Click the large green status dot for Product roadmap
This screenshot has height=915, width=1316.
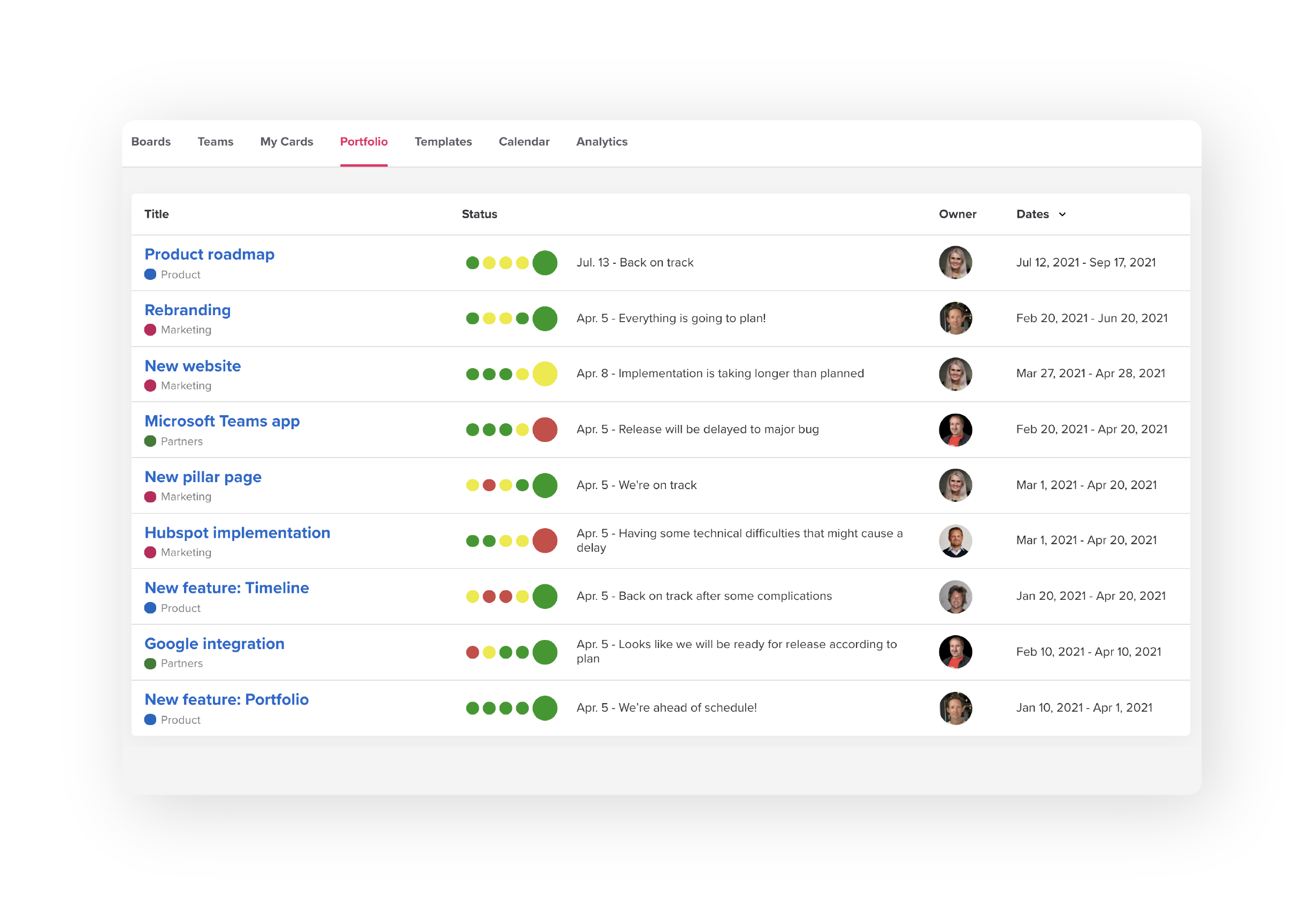point(545,263)
